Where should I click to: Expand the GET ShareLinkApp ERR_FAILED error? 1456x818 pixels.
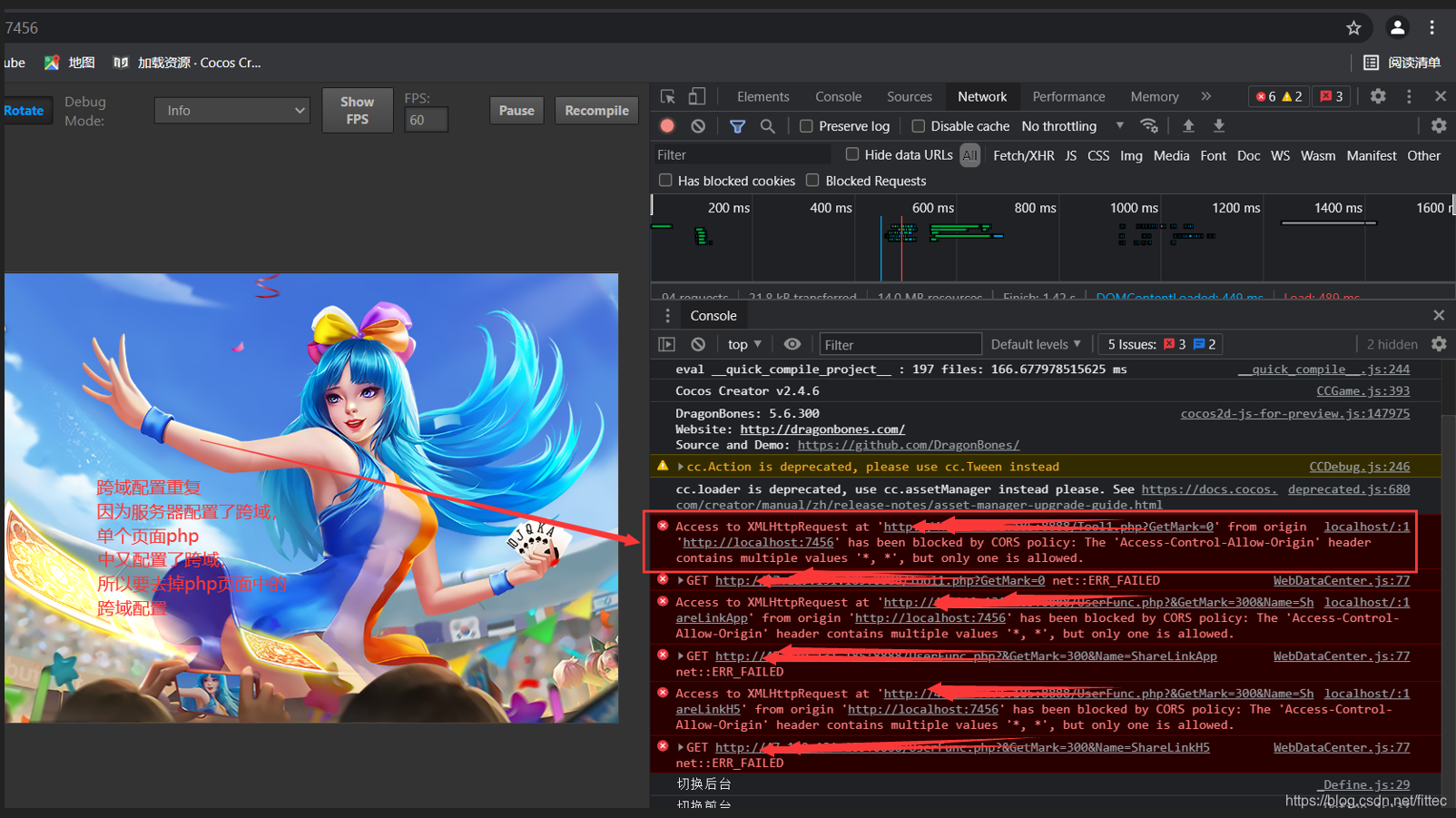[681, 655]
